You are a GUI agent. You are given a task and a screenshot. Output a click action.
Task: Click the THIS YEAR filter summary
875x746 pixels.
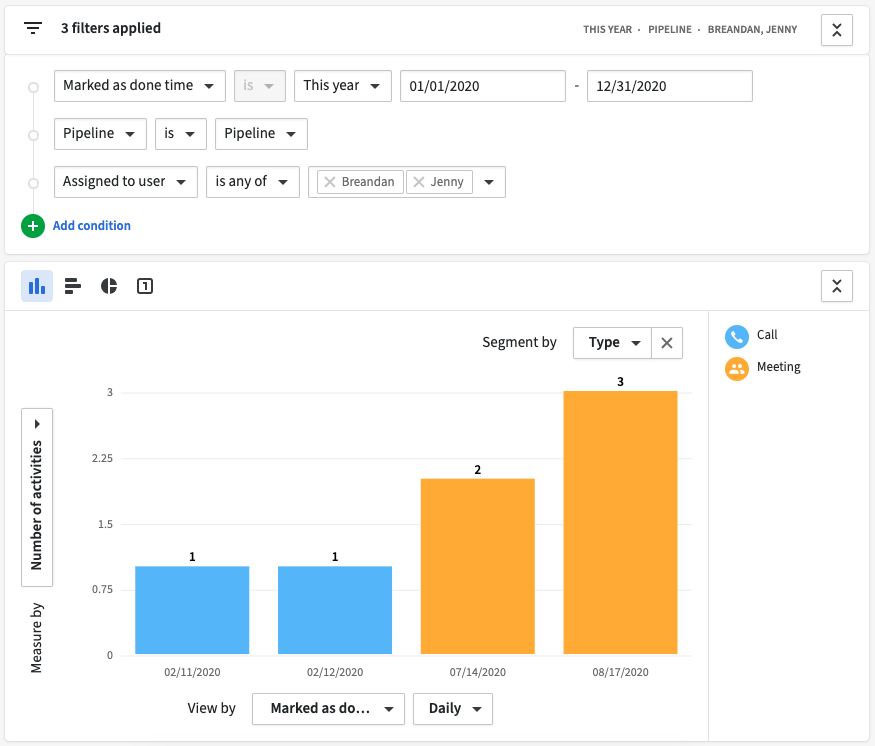[608, 30]
